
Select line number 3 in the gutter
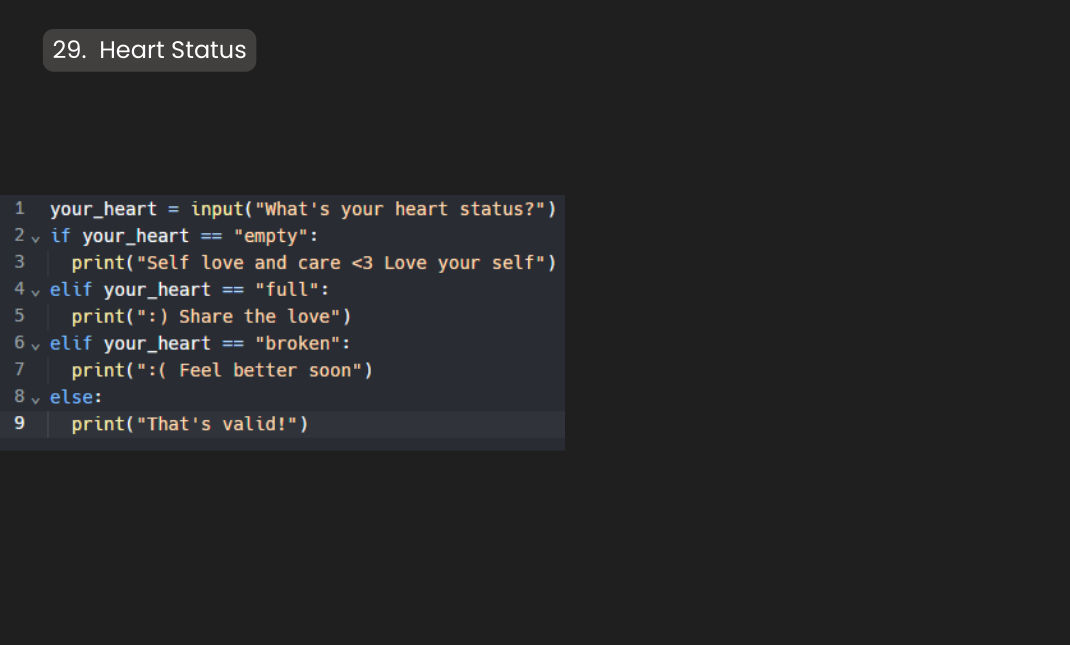(x=19, y=263)
